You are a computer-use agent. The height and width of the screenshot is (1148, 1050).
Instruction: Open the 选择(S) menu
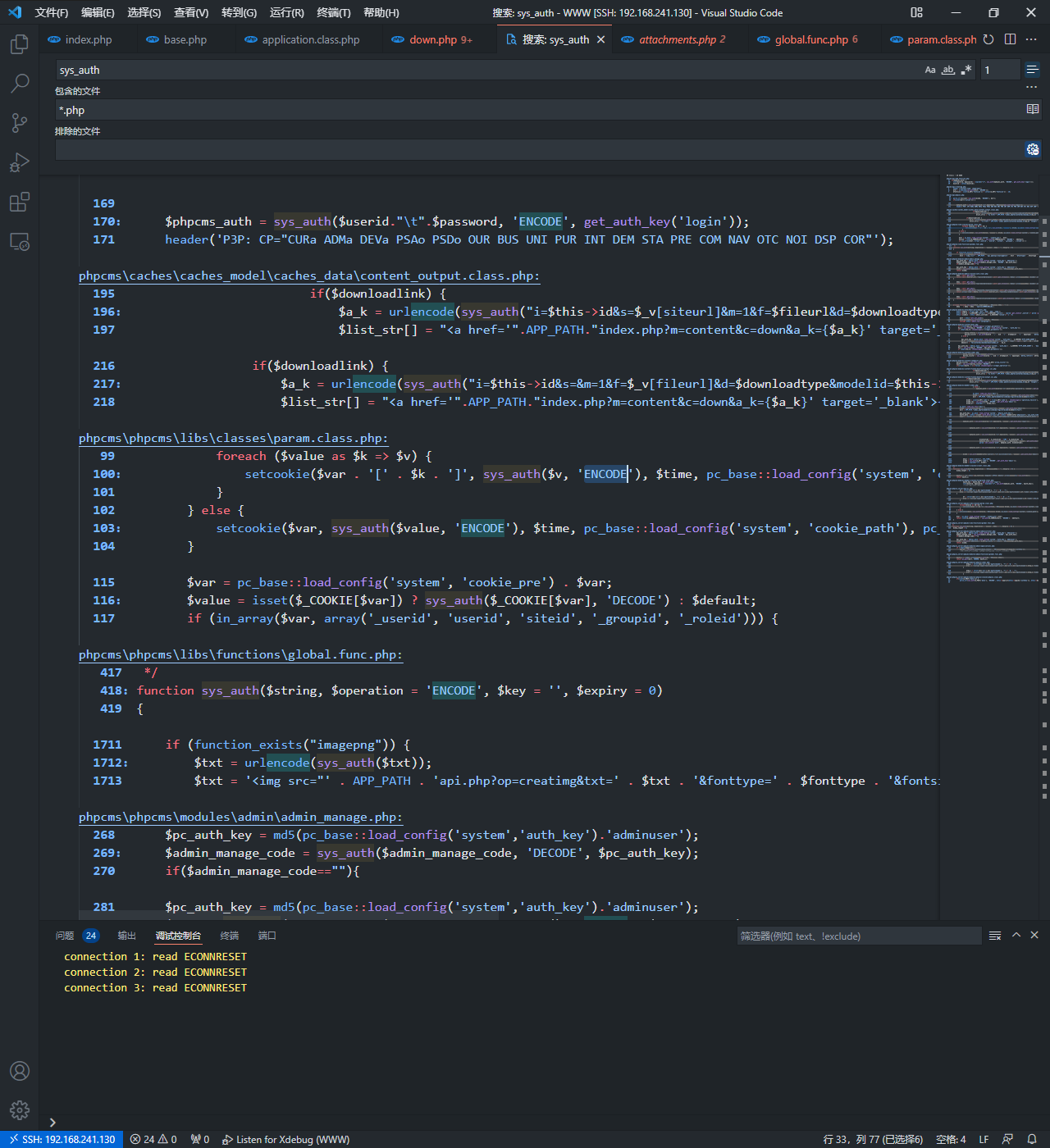[x=144, y=12]
